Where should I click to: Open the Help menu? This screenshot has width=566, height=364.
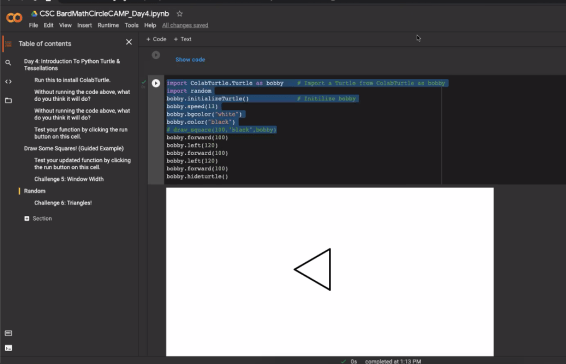[x=150, y=25]
